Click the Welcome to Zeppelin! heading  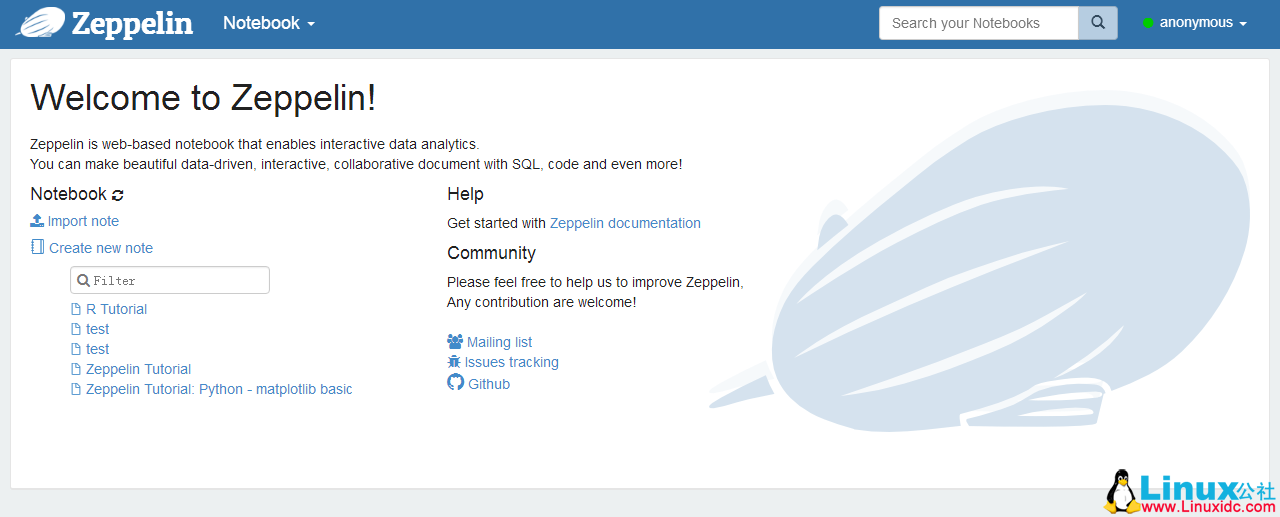[204, 97]
